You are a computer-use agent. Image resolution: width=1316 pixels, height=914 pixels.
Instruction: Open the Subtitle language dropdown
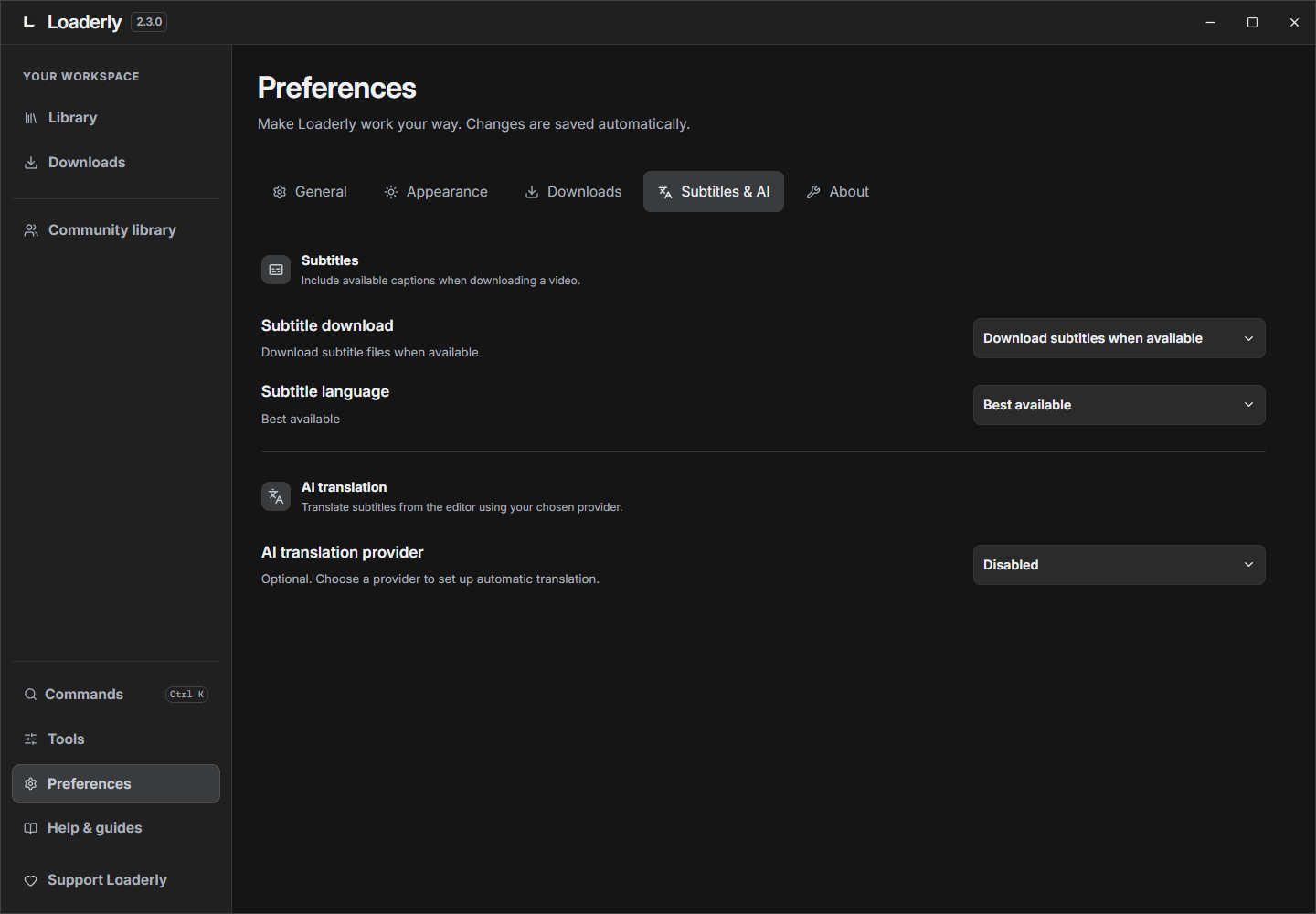point(1120,405)
